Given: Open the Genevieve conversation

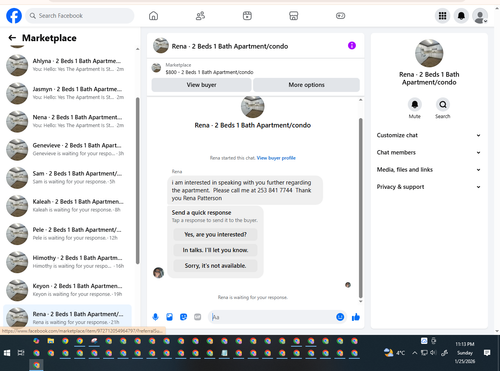Looking at the screenshot, I should coord(68,150).
